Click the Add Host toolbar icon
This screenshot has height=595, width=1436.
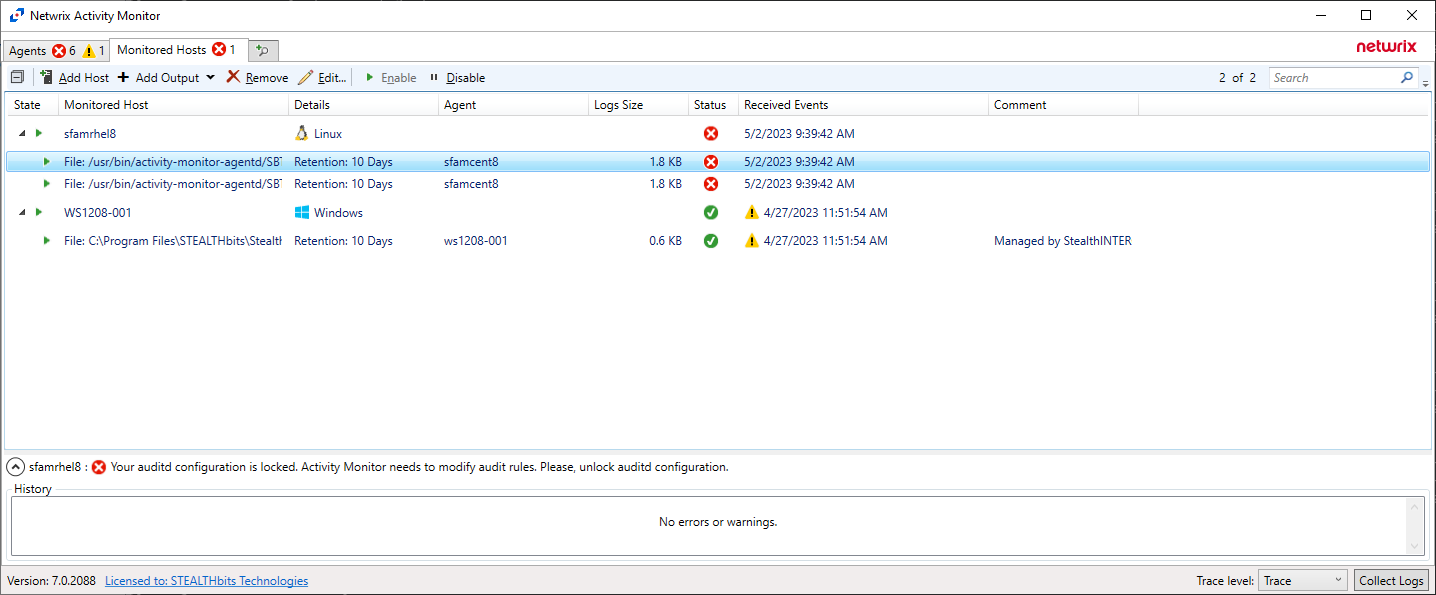(x=47, y=77)
